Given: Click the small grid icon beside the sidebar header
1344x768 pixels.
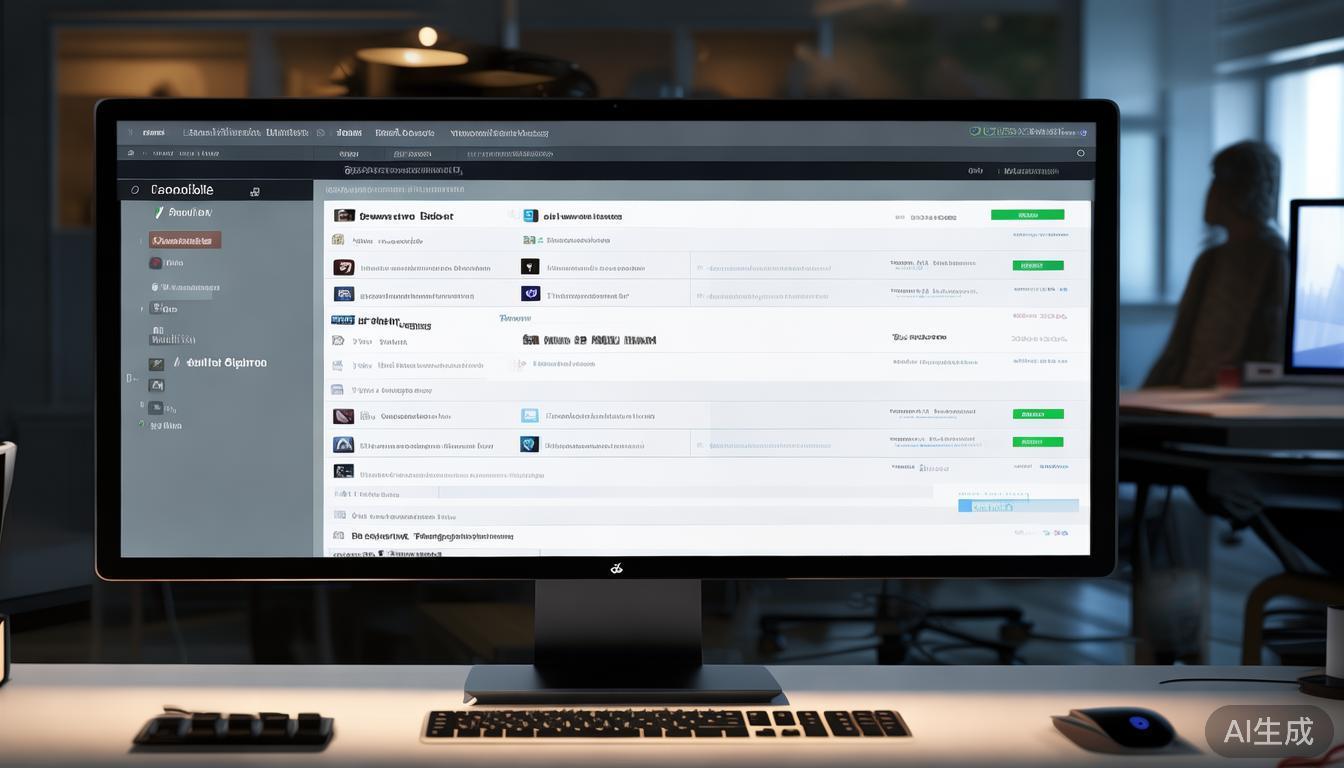Looking at the screenshot, I should (x=255, y=191).
